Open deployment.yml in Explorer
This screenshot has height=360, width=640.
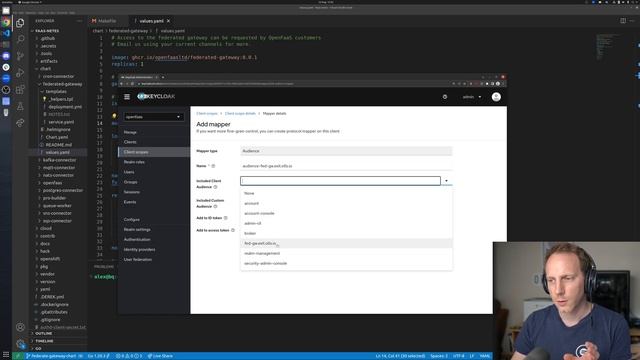(65, 107)
